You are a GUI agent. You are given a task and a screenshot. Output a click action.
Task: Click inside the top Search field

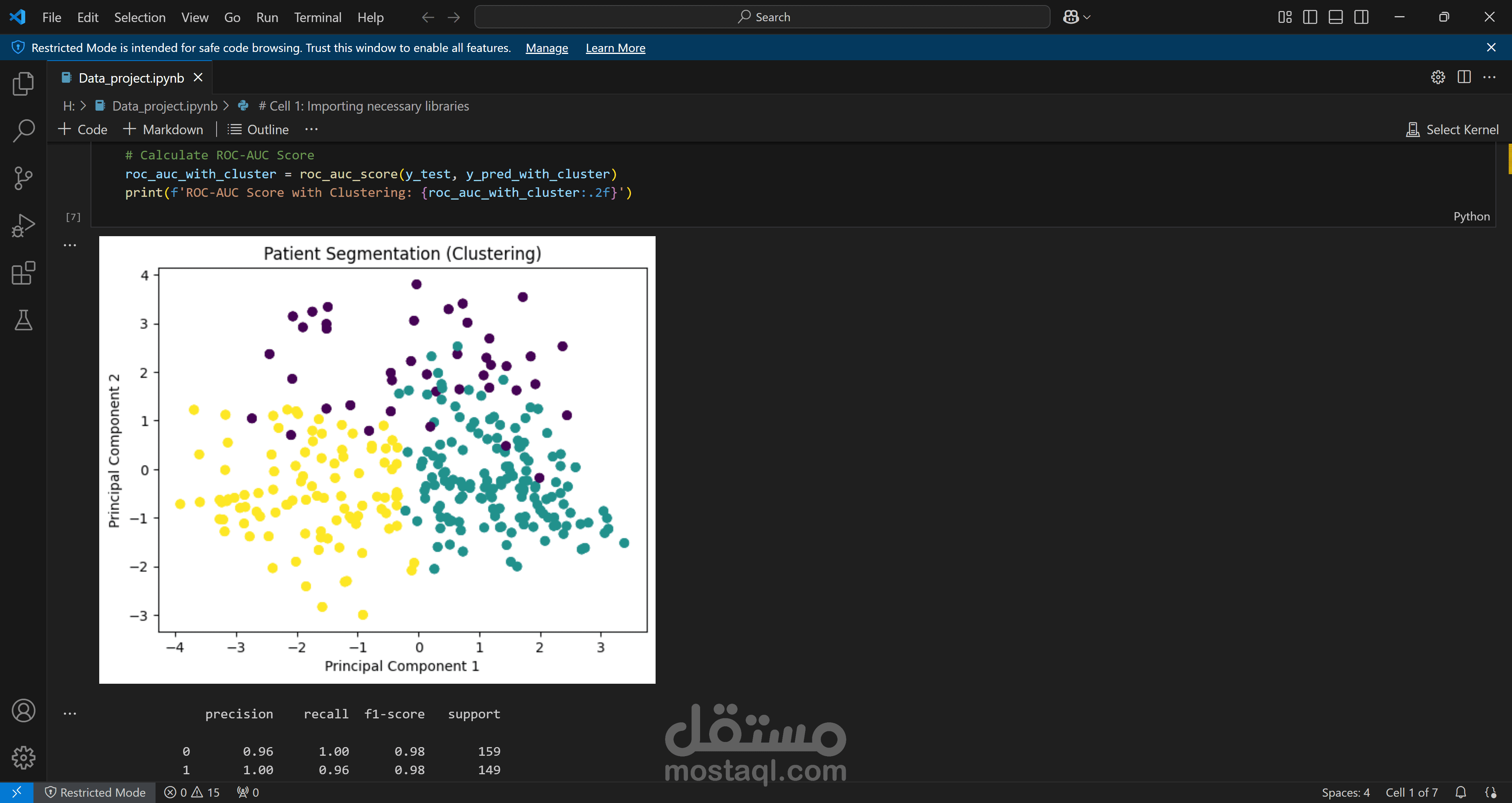click(x=762, y=17)
